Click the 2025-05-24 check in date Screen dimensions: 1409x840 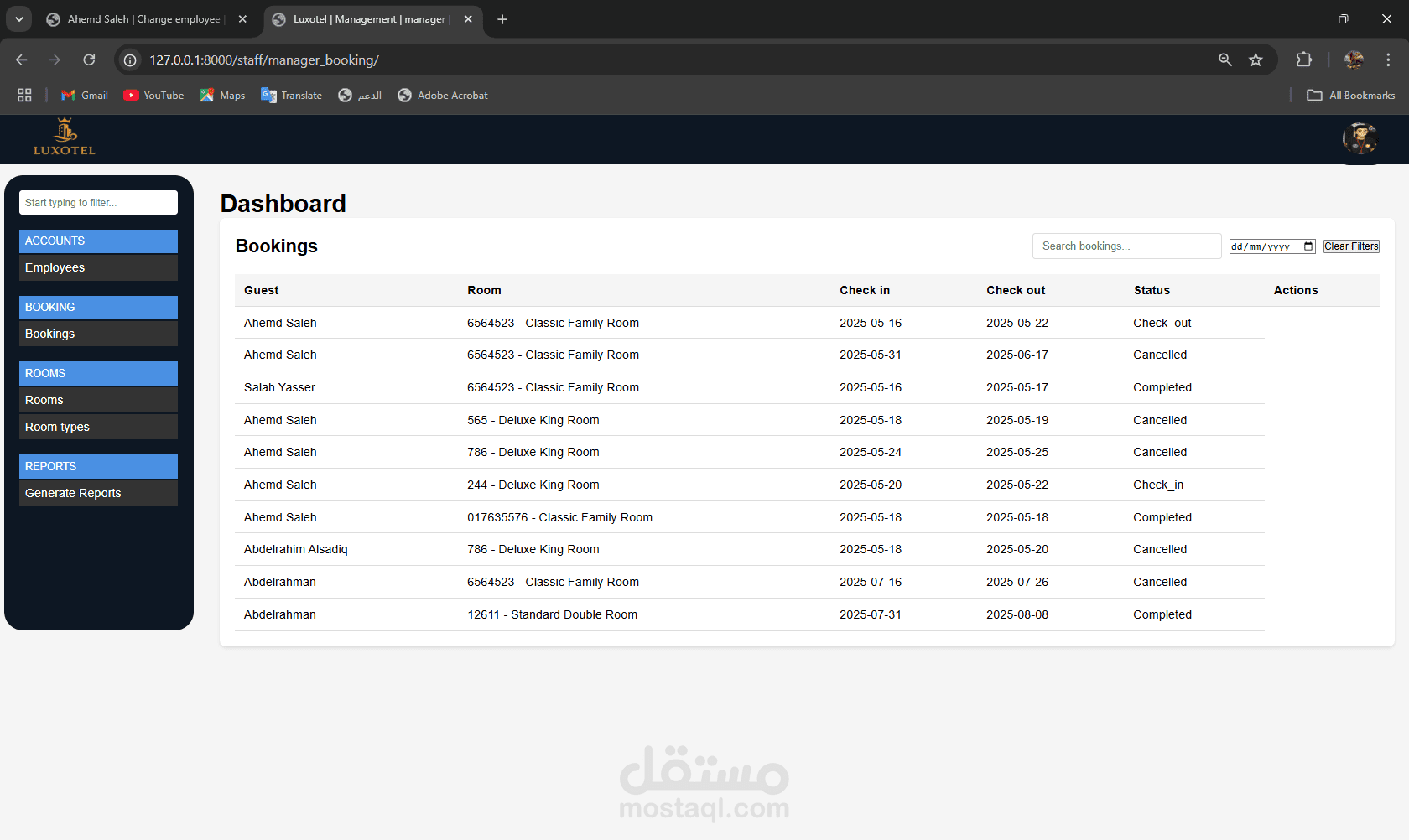[x=871, y=453]
